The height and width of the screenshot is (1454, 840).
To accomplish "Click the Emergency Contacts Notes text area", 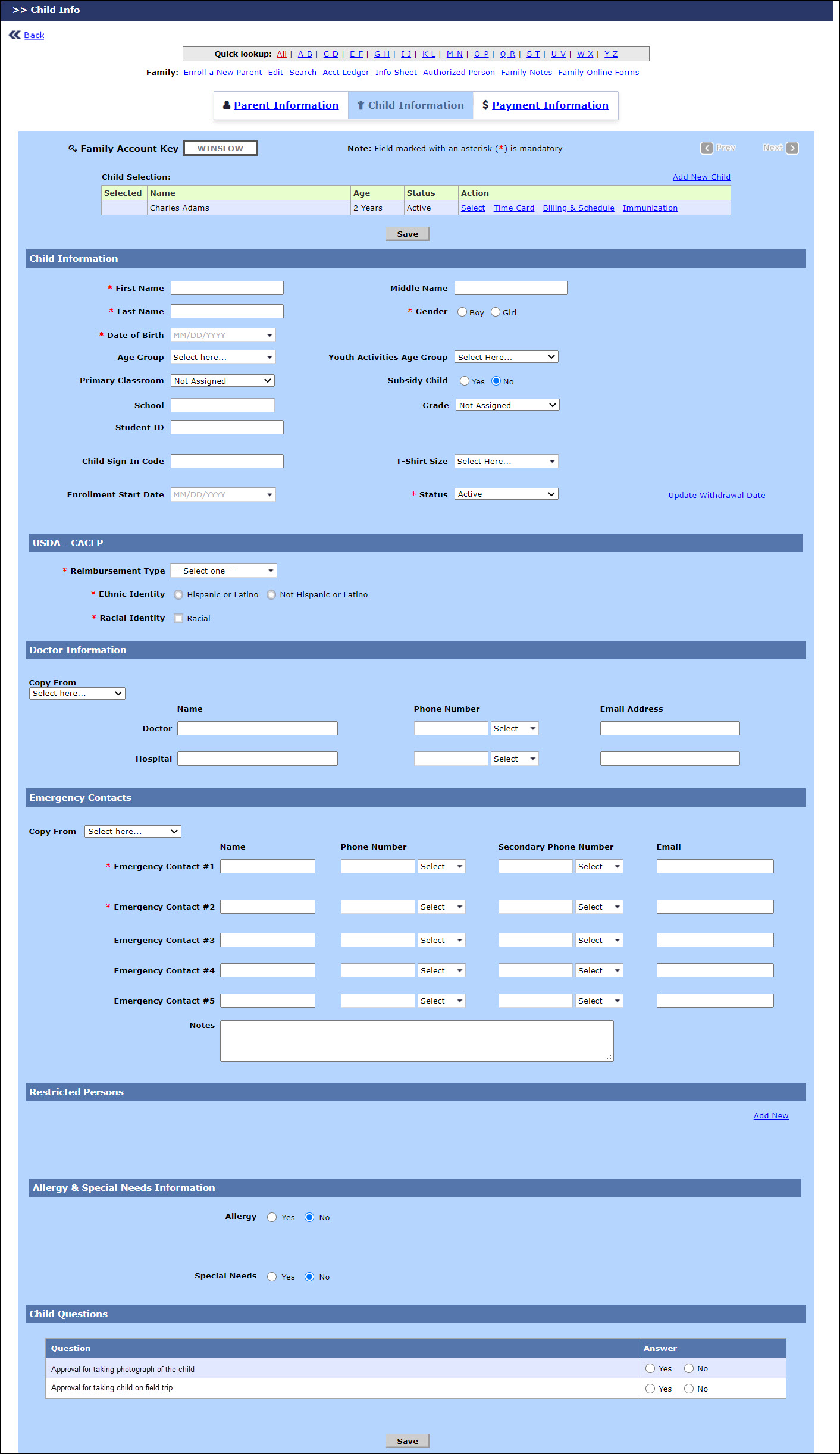I will (416, 1041).
